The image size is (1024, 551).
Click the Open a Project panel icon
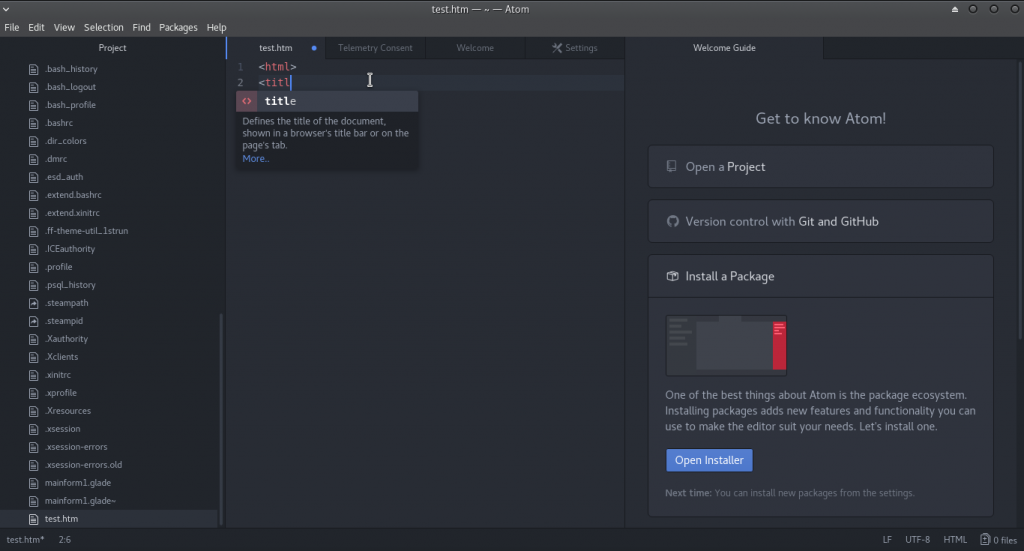pos(673,167)
